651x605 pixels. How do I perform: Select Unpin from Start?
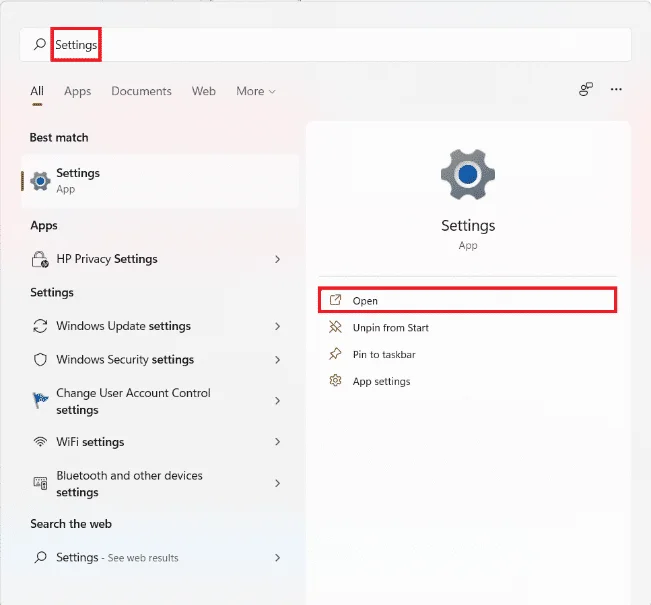467,328
